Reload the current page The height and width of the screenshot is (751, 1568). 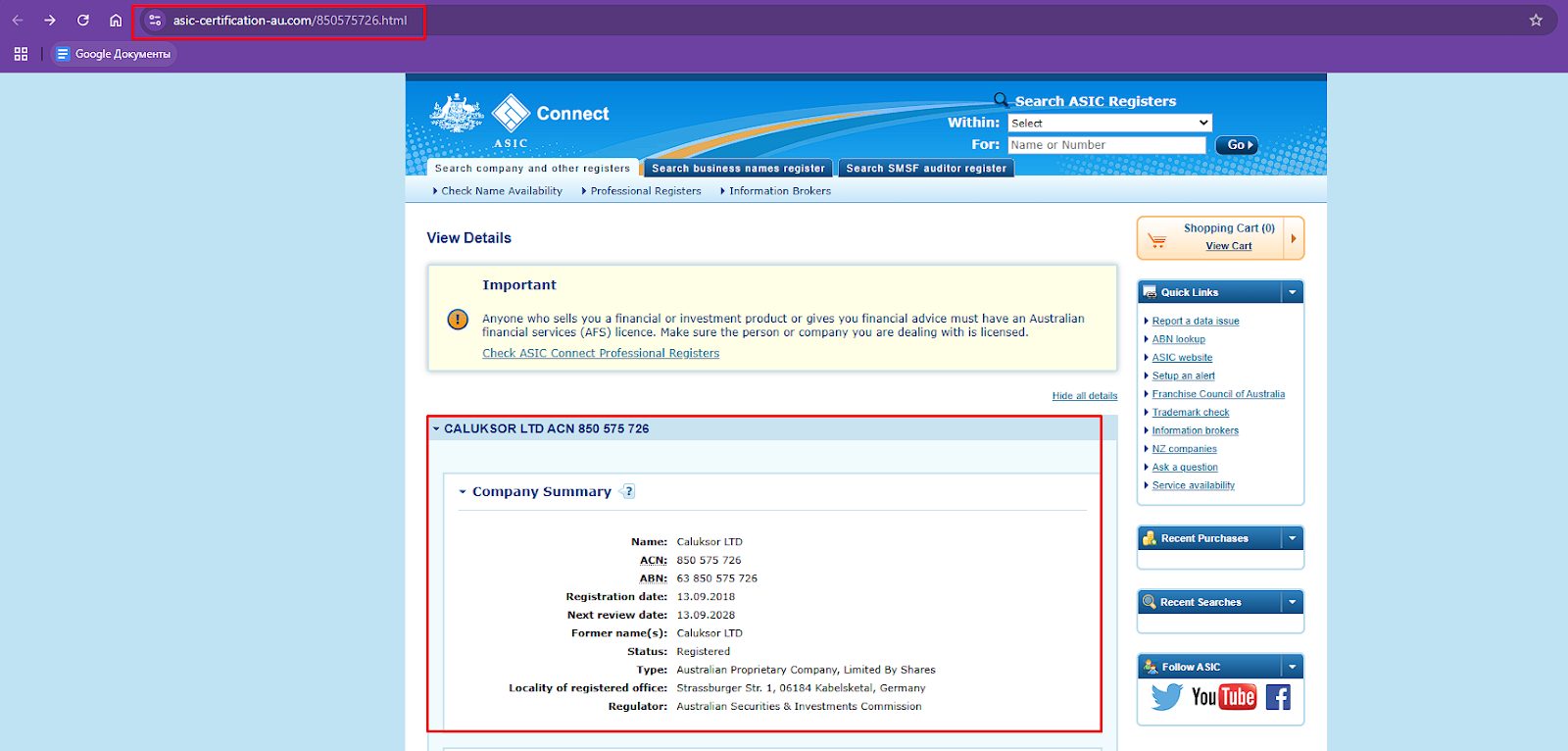click(83, 20)
